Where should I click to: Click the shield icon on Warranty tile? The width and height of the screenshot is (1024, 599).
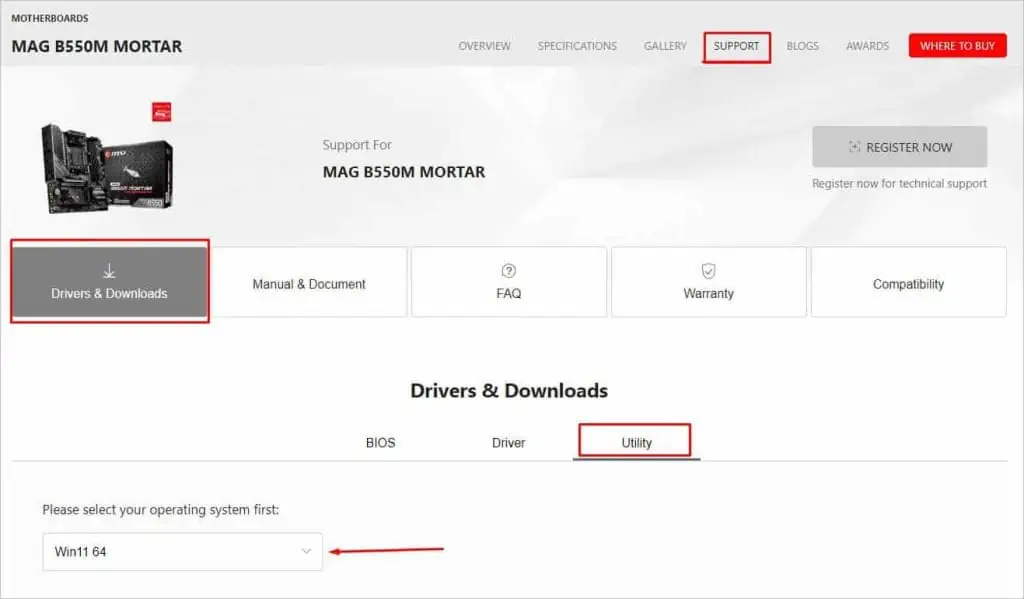[708, 268]
